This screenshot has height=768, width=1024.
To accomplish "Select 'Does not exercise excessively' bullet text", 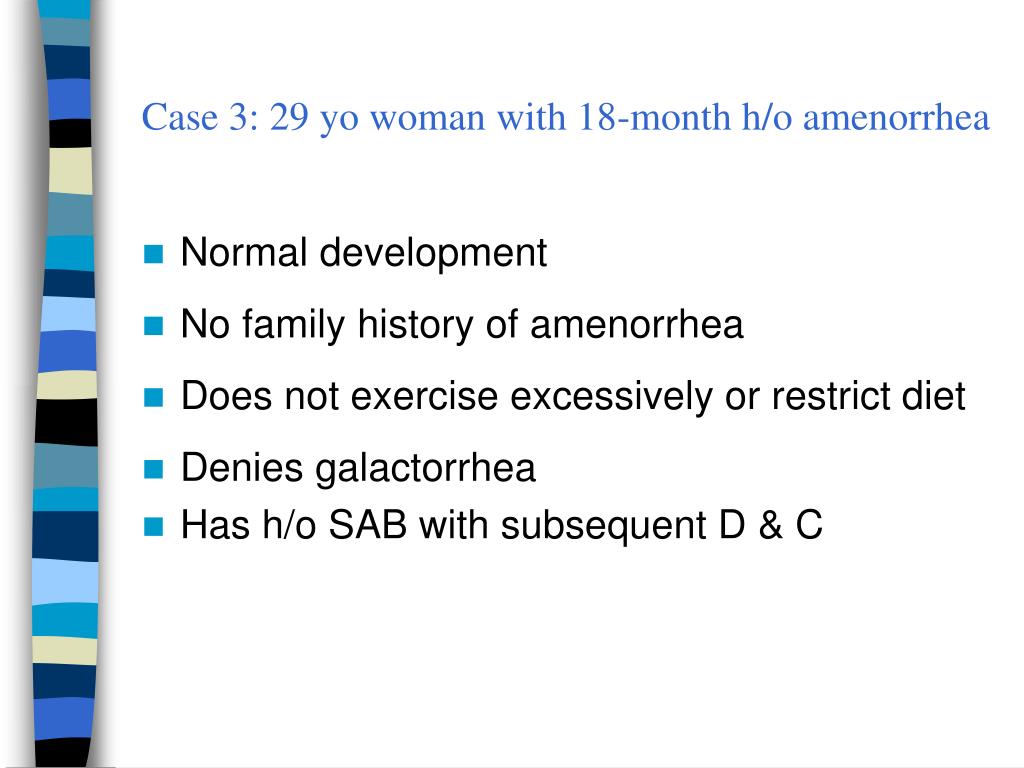I will 573,396.
